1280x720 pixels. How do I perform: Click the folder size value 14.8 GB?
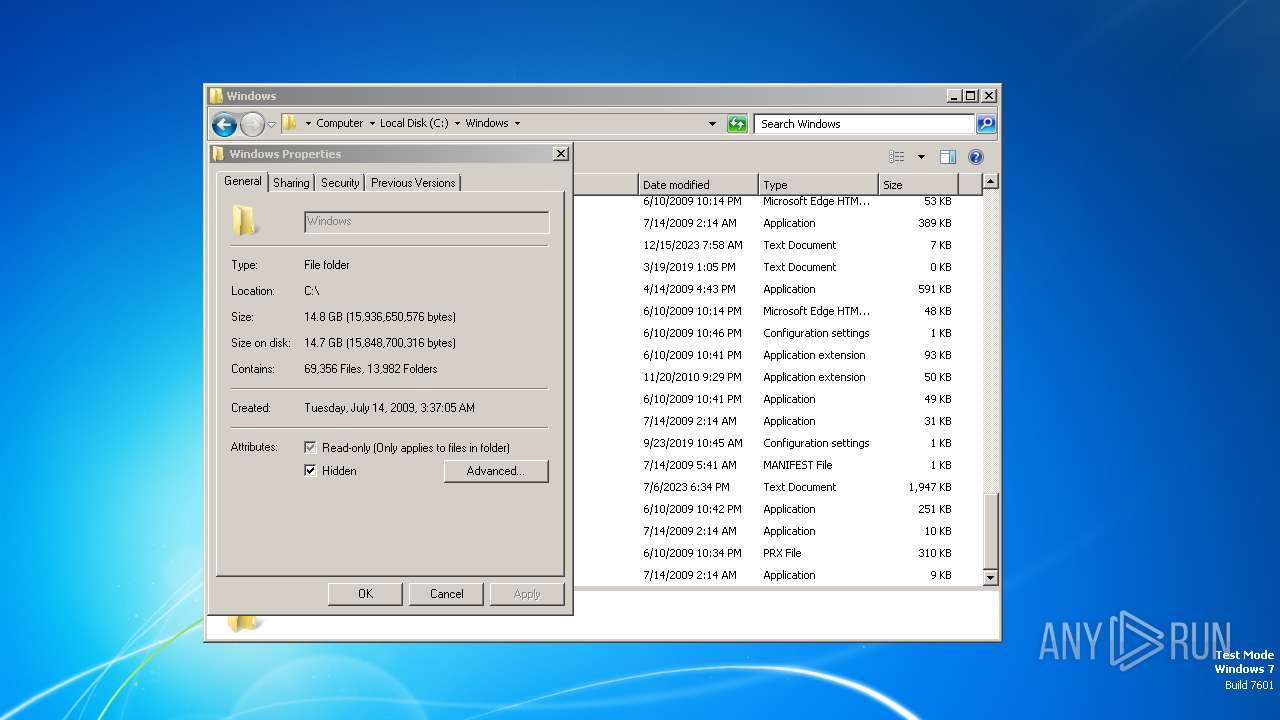click(x=380, y=317)
